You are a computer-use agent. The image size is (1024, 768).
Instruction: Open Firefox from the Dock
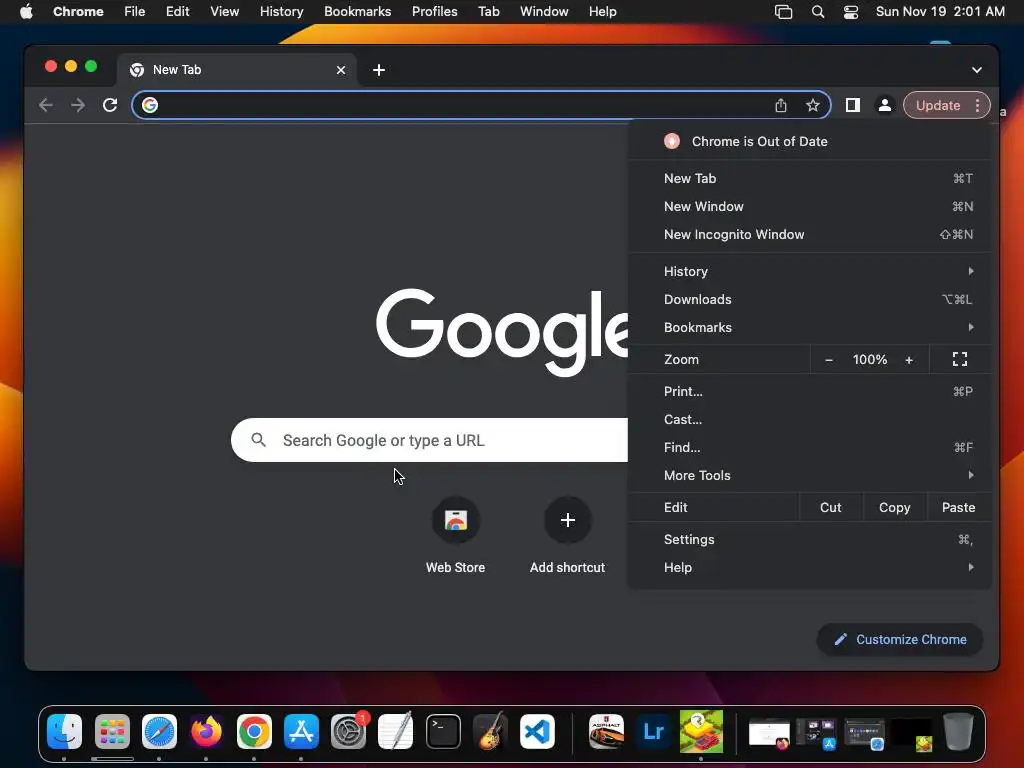point(206,731)
